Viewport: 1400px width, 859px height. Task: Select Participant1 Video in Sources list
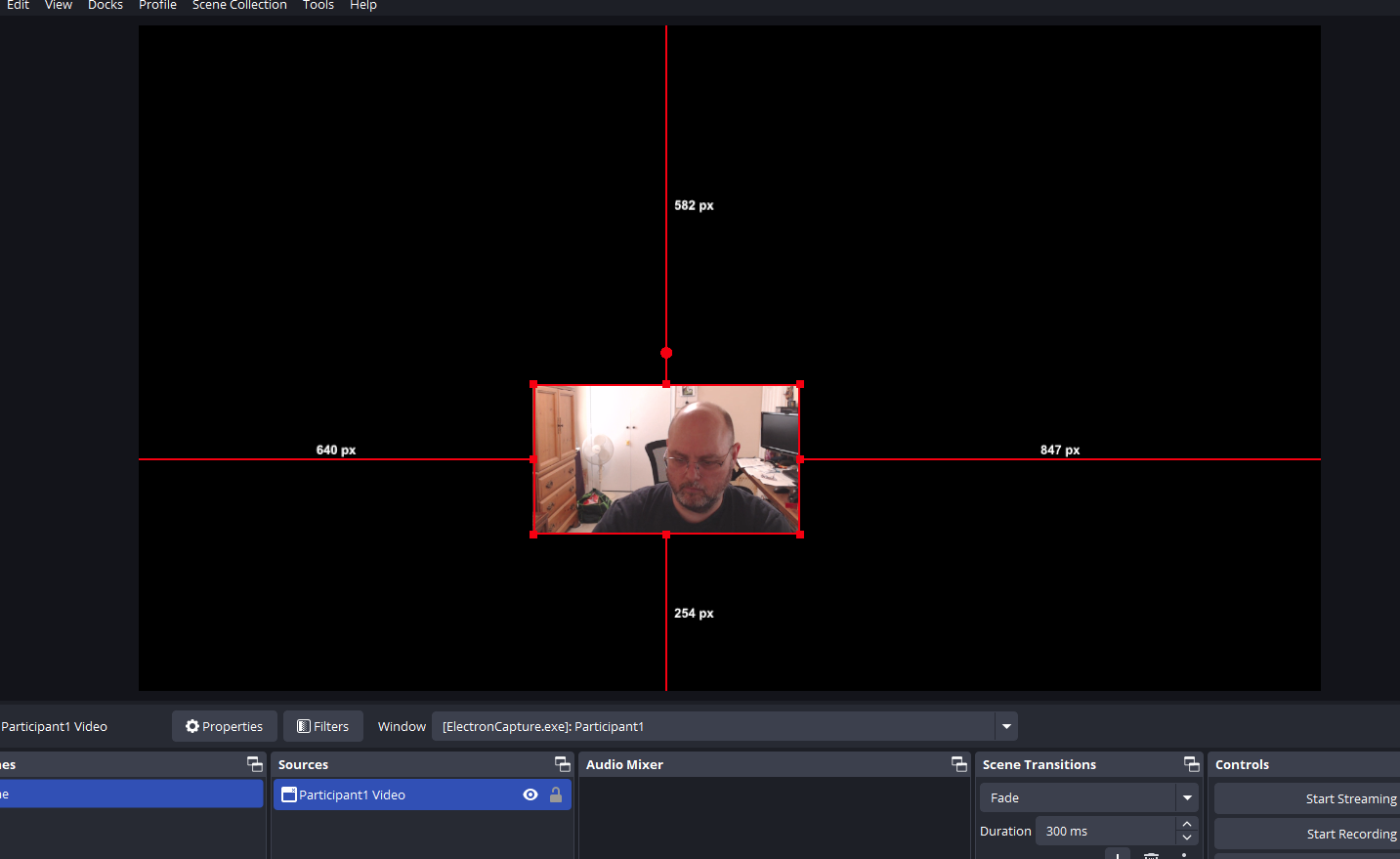421,795
